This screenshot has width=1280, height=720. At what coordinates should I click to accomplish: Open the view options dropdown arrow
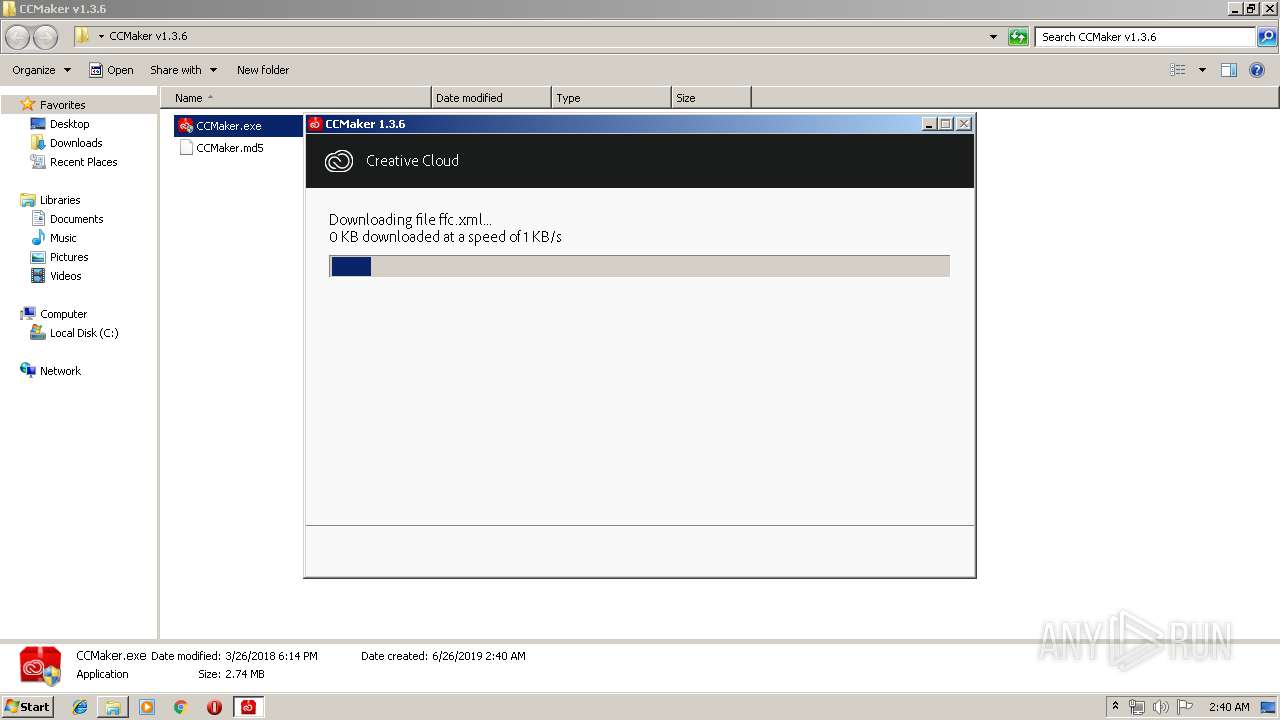tap(1202, 70)
